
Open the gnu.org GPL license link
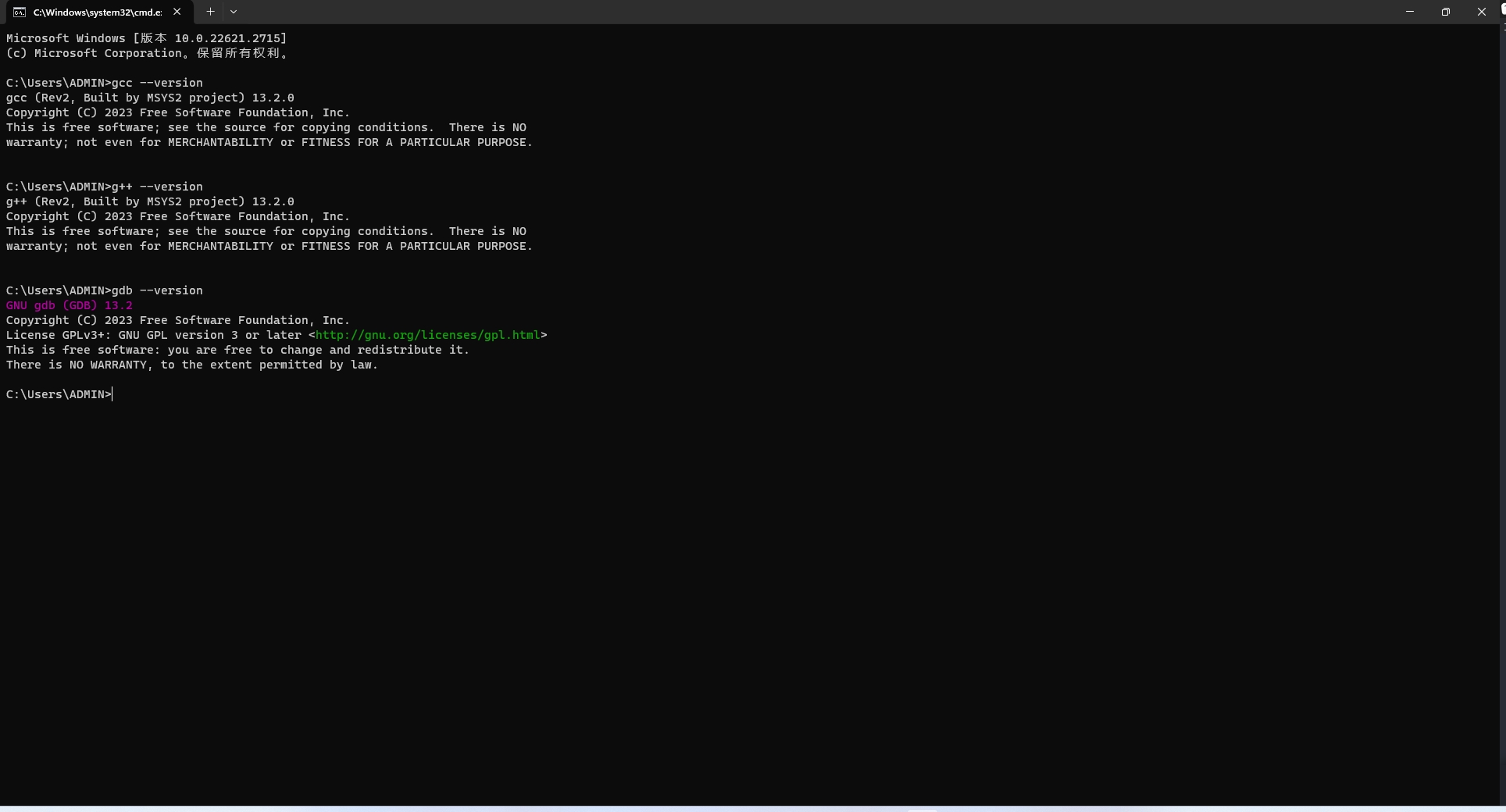click(x=427, y=335)
